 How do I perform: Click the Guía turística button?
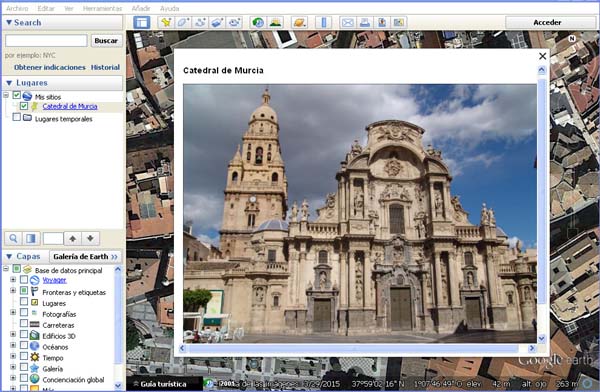(164, 384)
